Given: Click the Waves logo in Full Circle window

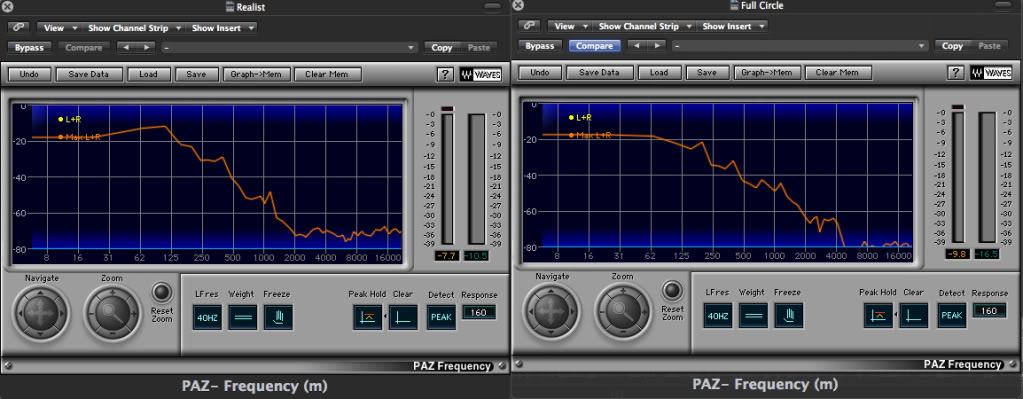Looking at the screenshot, I should coord(992,73).
